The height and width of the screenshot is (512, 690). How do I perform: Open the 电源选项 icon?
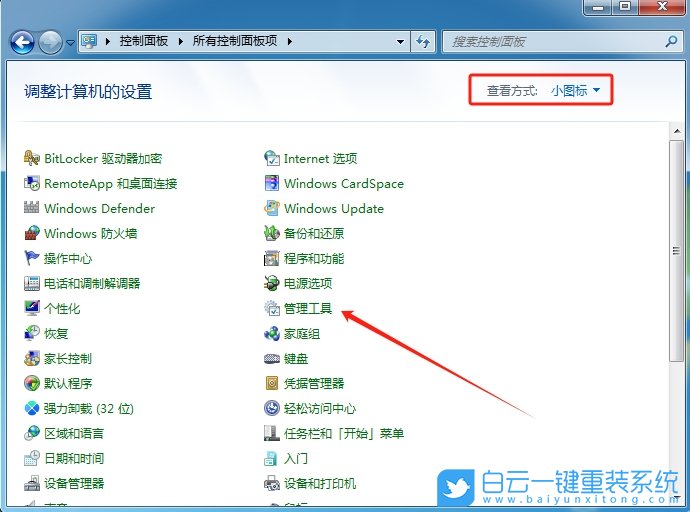click(272, 283)
